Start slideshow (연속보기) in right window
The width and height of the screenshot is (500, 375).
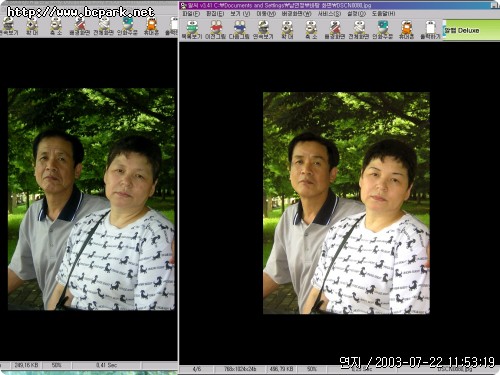(x=263, y=30)
